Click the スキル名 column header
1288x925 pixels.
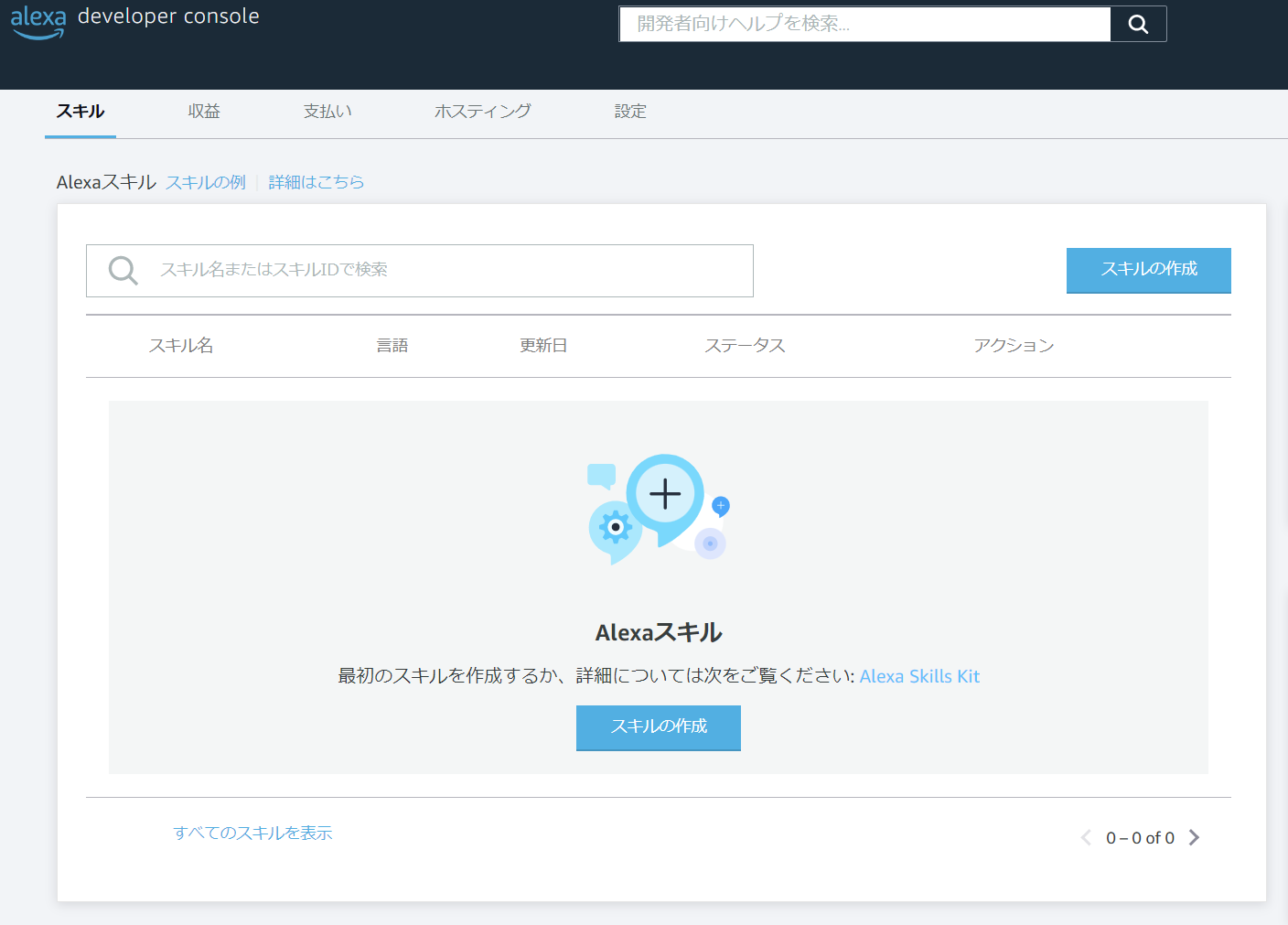pos(181,345)
